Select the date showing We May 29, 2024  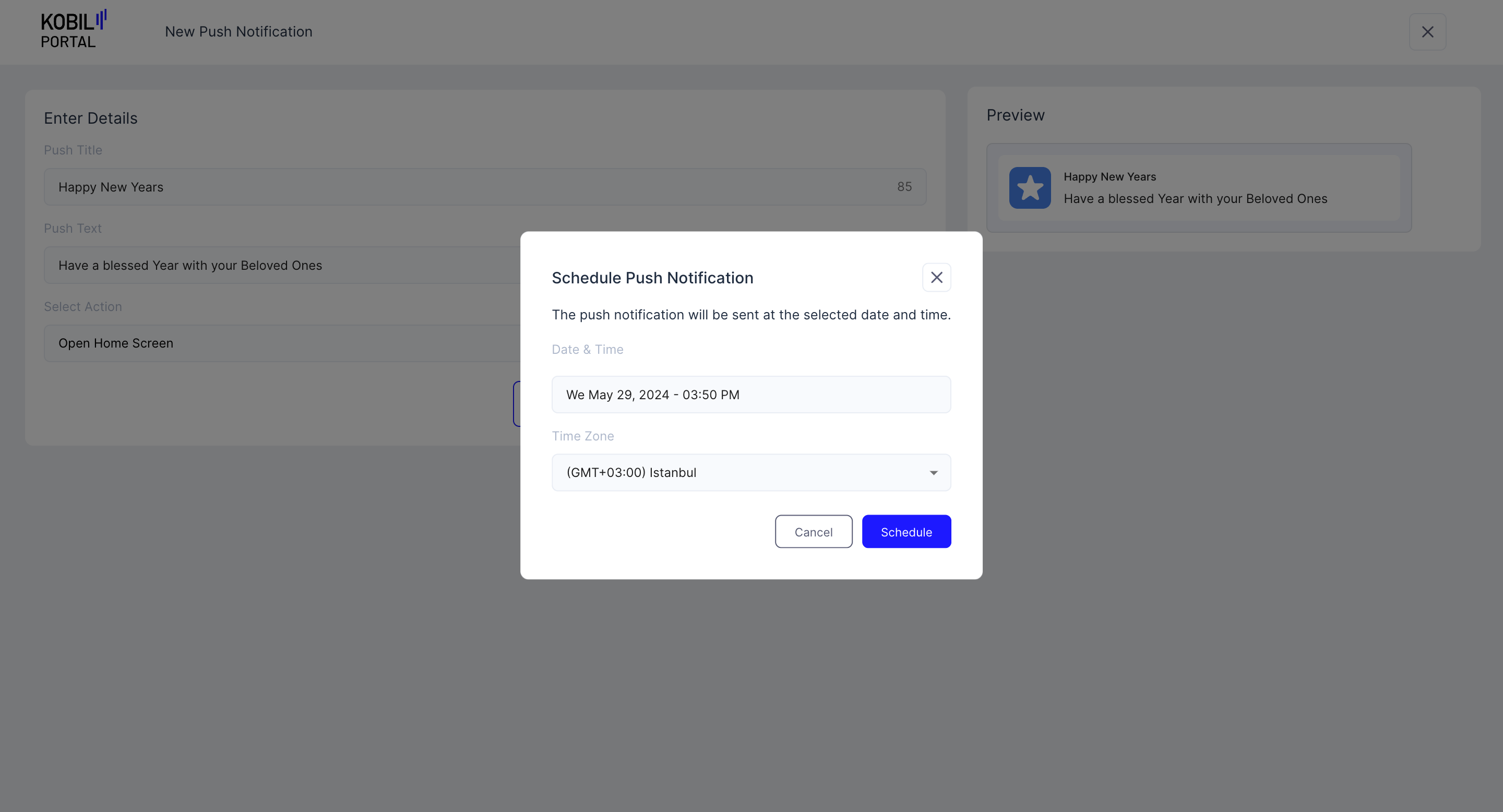coord(750,395)
